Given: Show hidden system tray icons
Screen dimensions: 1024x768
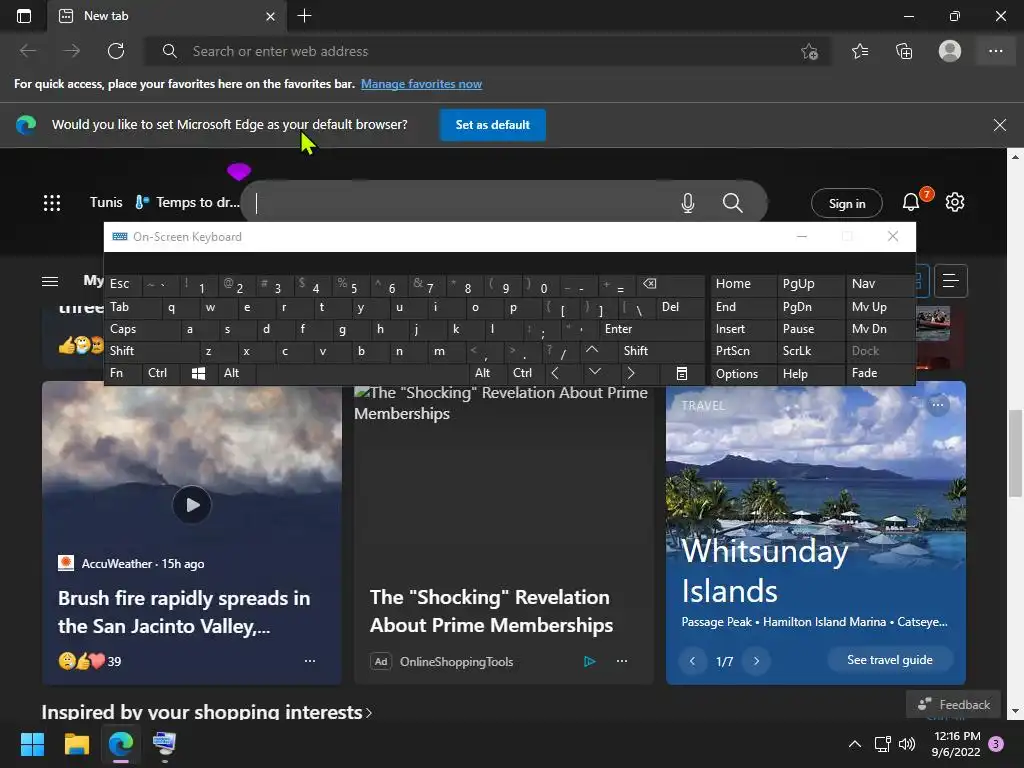Looking at the screenshot, I should 854,744.
